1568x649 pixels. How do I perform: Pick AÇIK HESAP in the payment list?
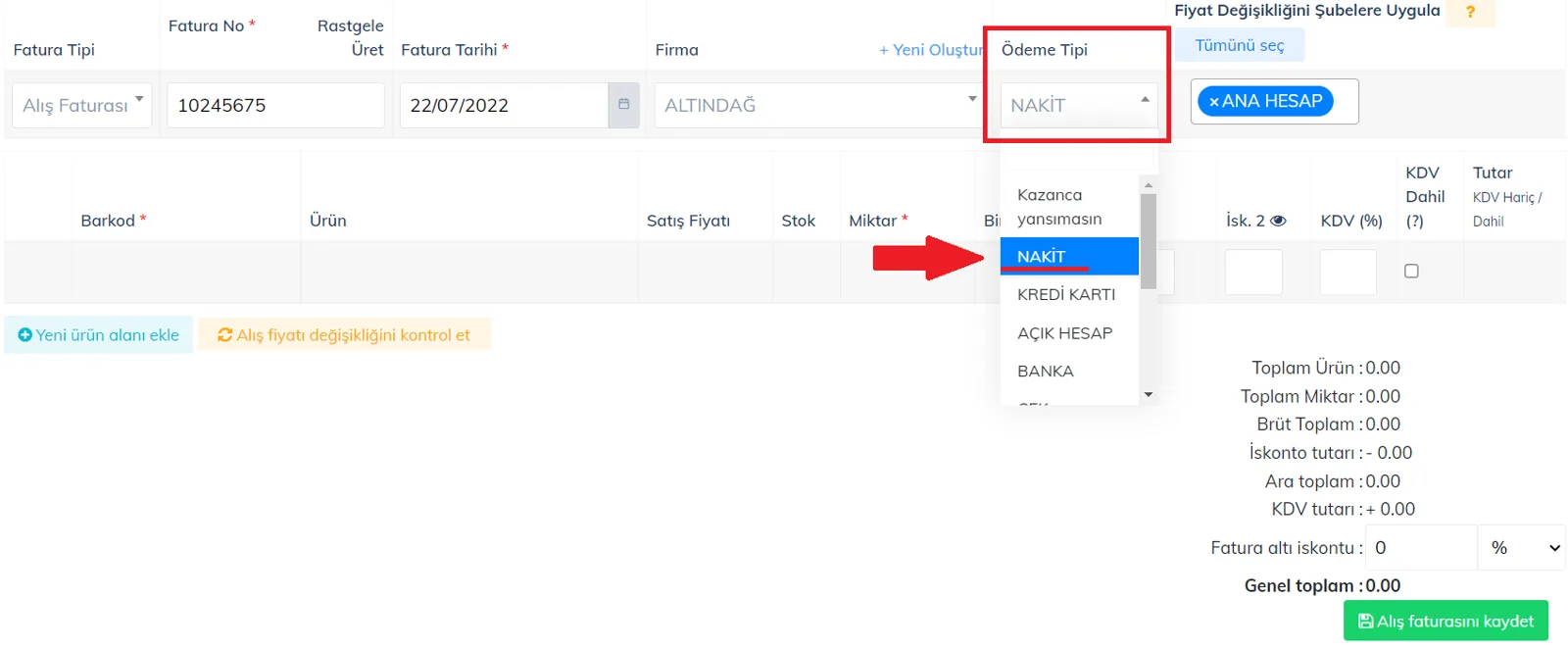[x=1069, y=333]
